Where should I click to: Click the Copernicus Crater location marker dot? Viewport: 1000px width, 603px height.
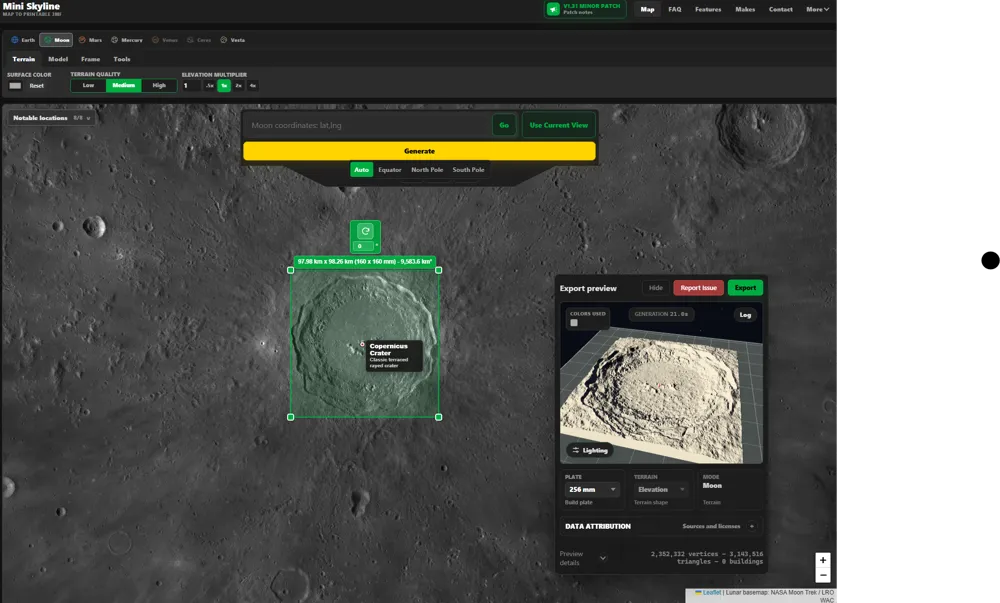(362, 344)
